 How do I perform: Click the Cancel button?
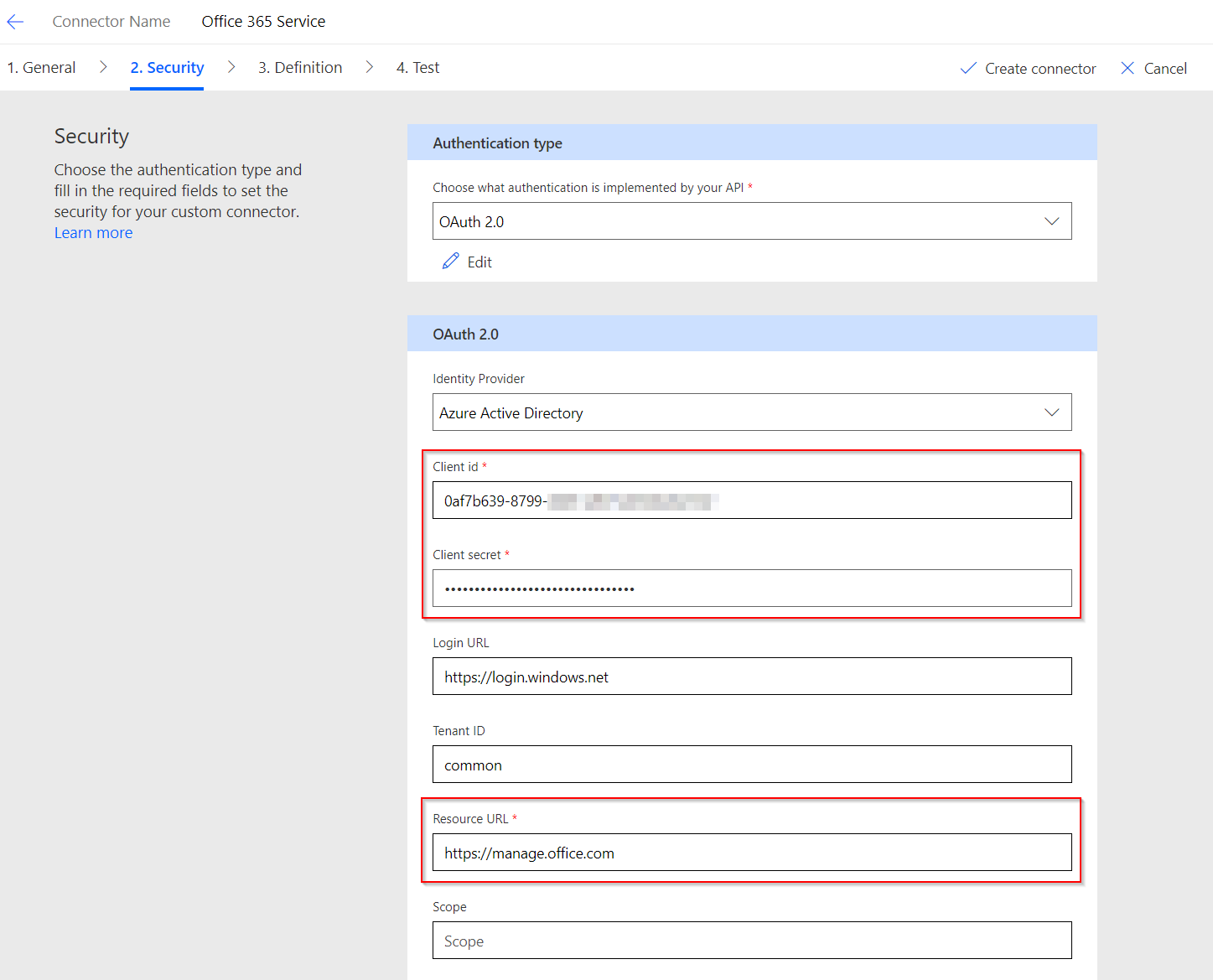[x=1153, y=69]
